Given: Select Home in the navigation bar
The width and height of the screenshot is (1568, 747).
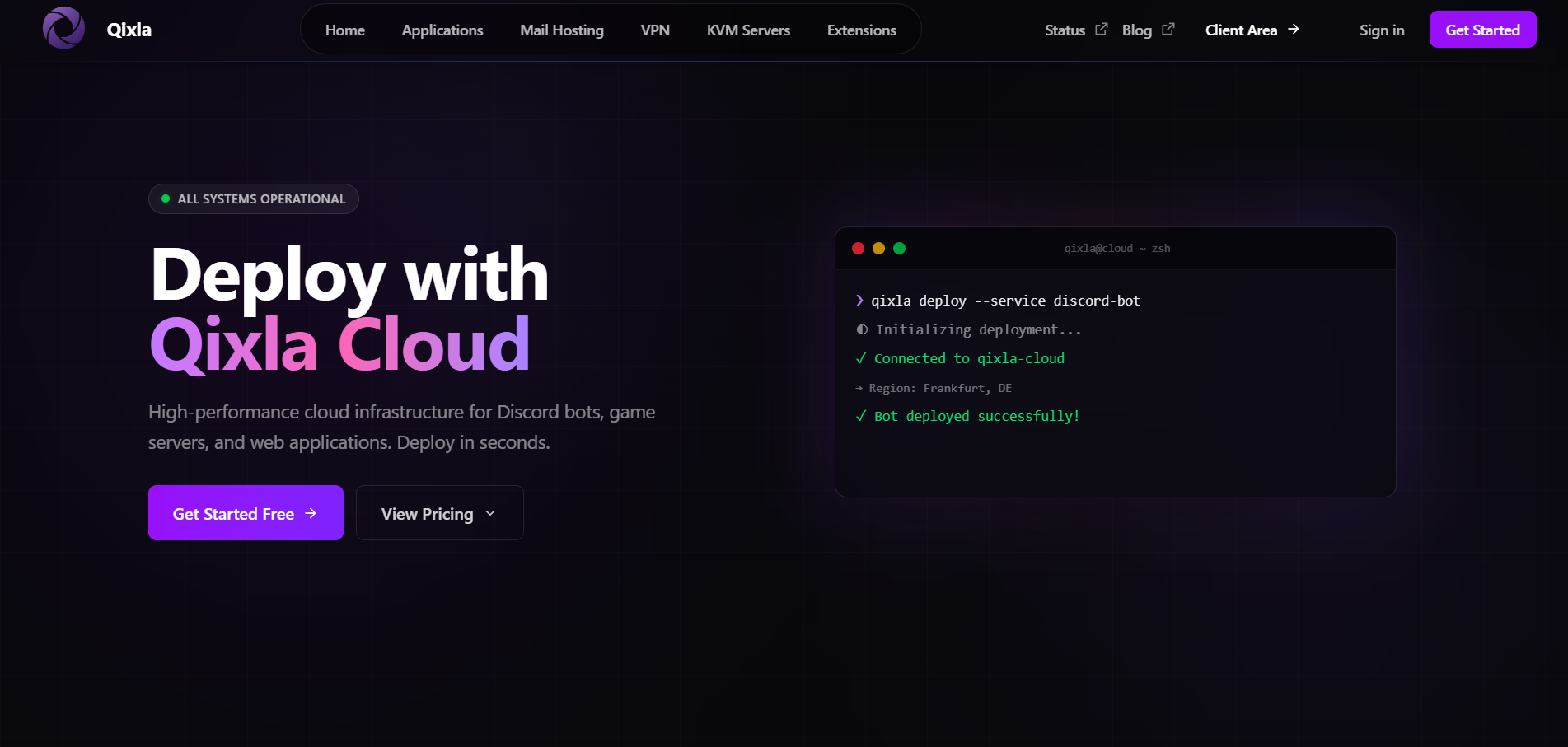Looking at the screenshot, I should coord(344,30).
